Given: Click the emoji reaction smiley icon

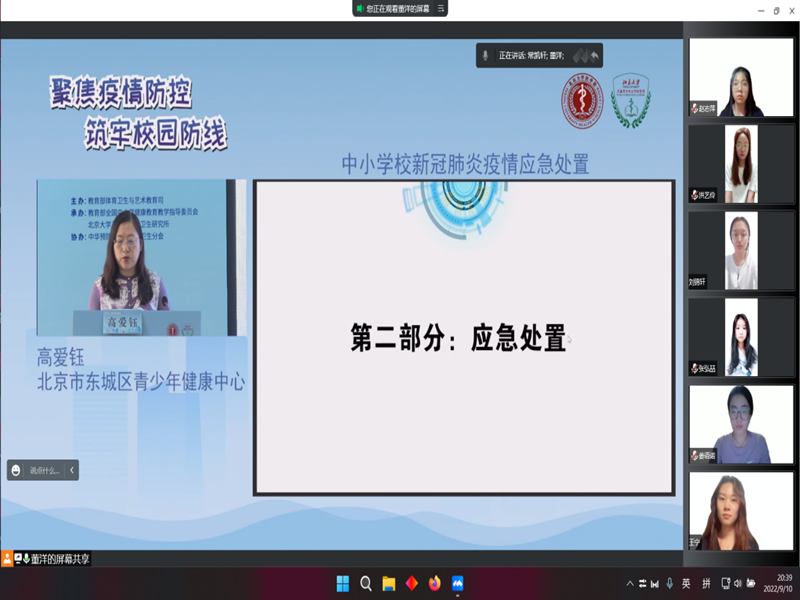Looking at the screenshot, I should pyautogui.click(x=16, y=470).
